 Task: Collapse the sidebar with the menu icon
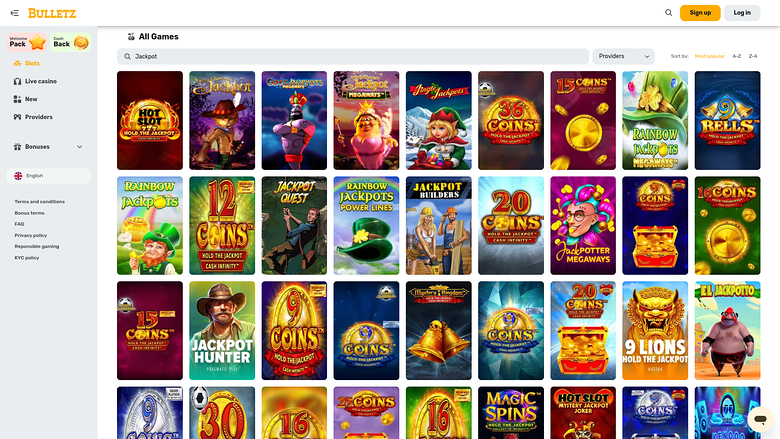[15, 13]
